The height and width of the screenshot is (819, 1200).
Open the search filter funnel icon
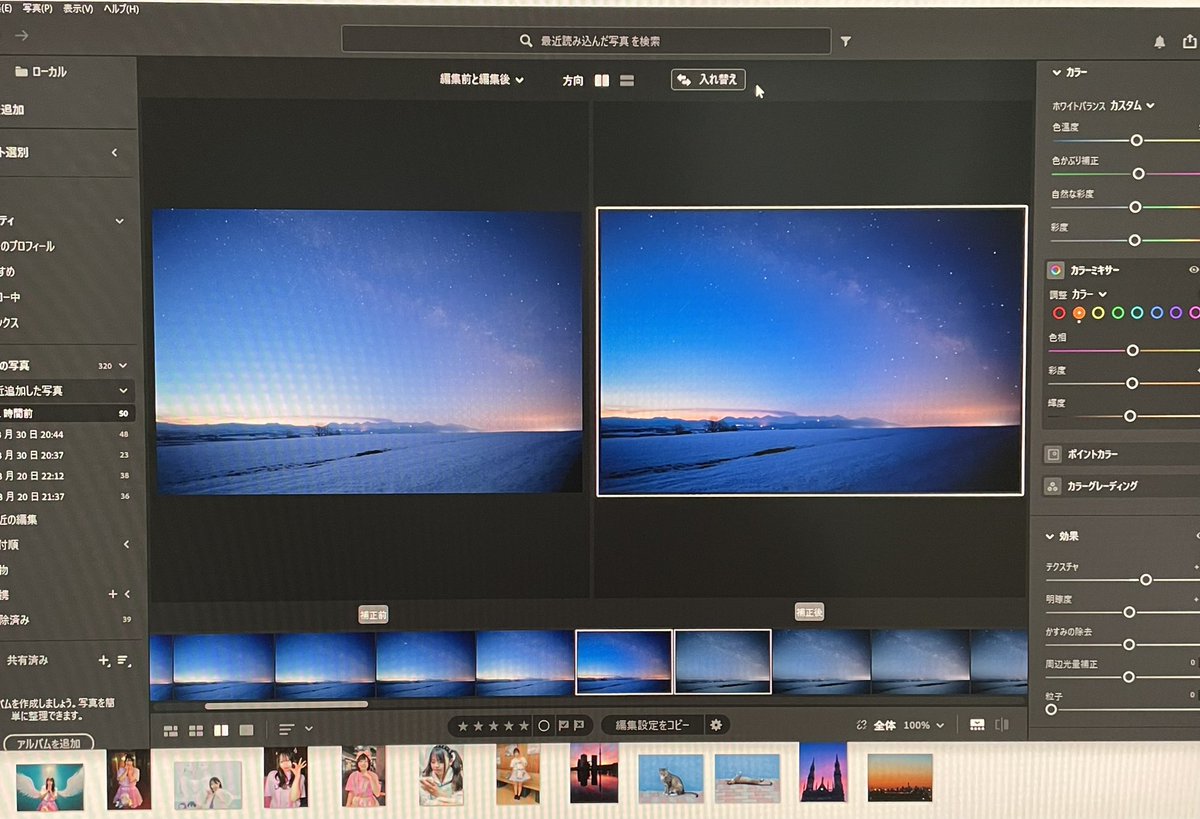tap(846, 42)
